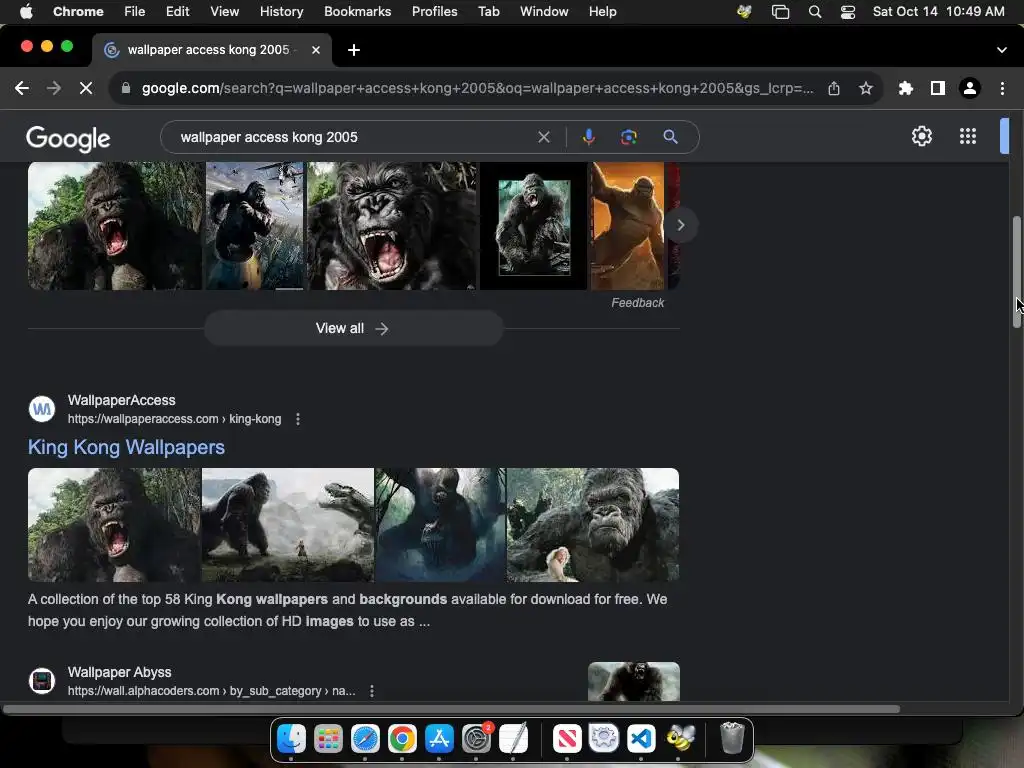Screen dimensions: 1024x768
Task: Open Google quick settings gear
Action: [x=921, y=136]
